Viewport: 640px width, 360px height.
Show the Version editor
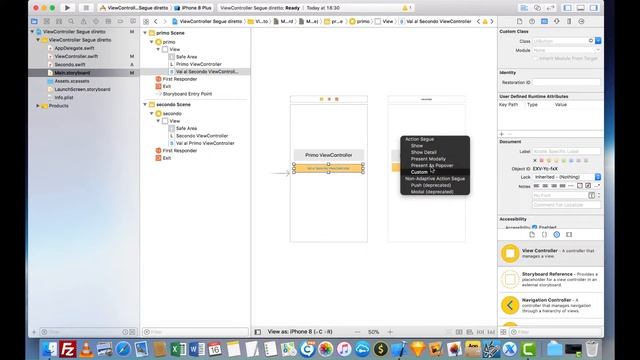(x=551, y=8)
